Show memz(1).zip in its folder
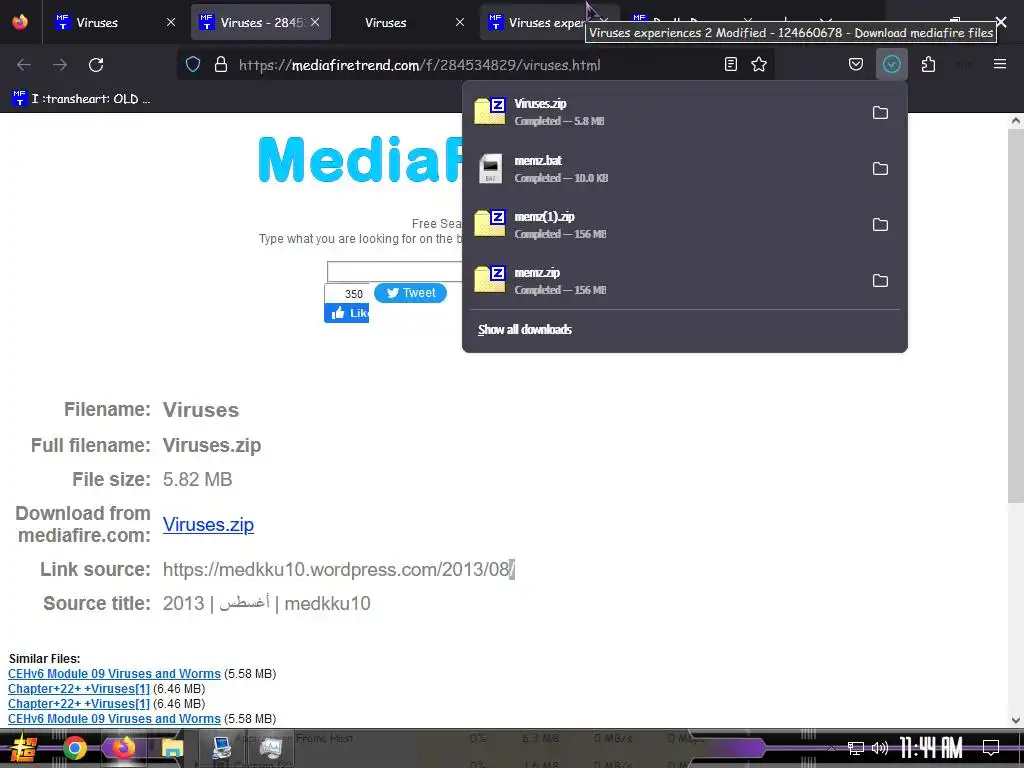Viewport: 1024px width, 768px height. (x=880, y=225)
